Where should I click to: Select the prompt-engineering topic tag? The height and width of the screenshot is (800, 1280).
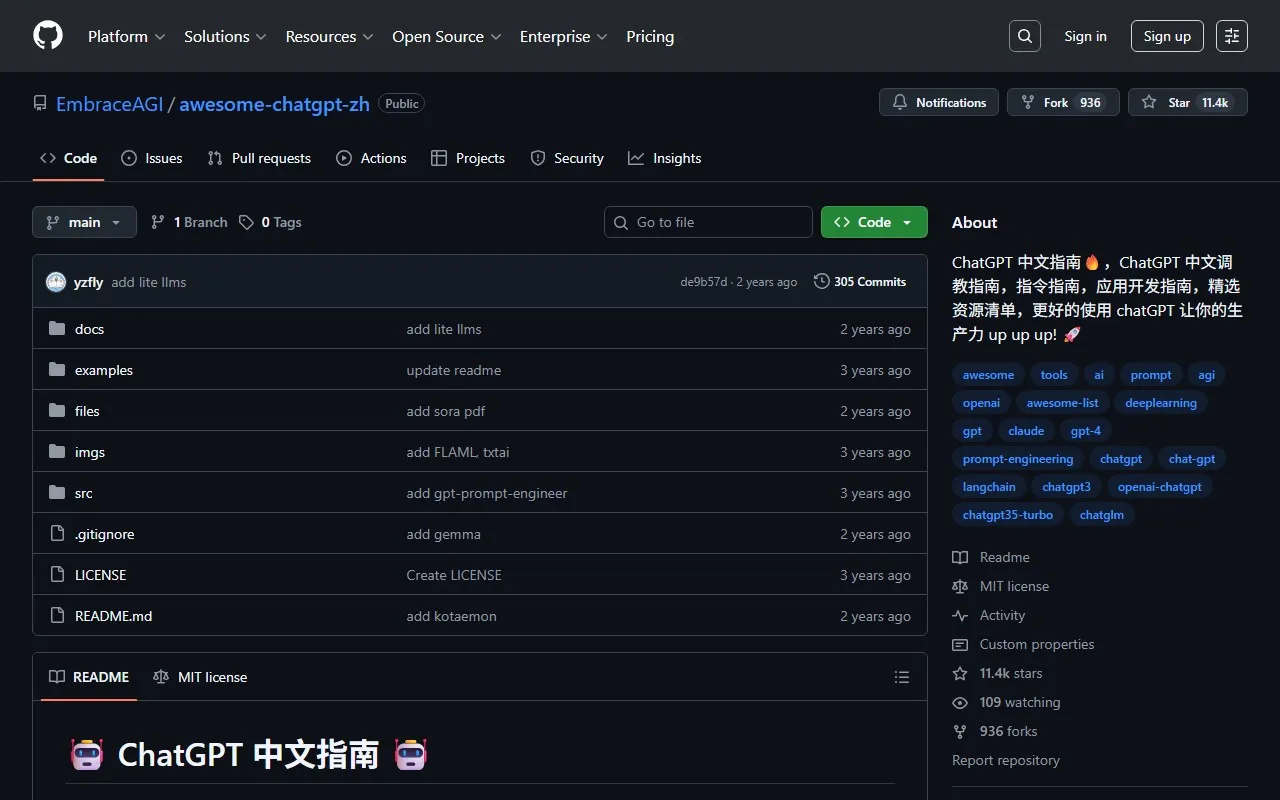click(x=1017, y=459)
